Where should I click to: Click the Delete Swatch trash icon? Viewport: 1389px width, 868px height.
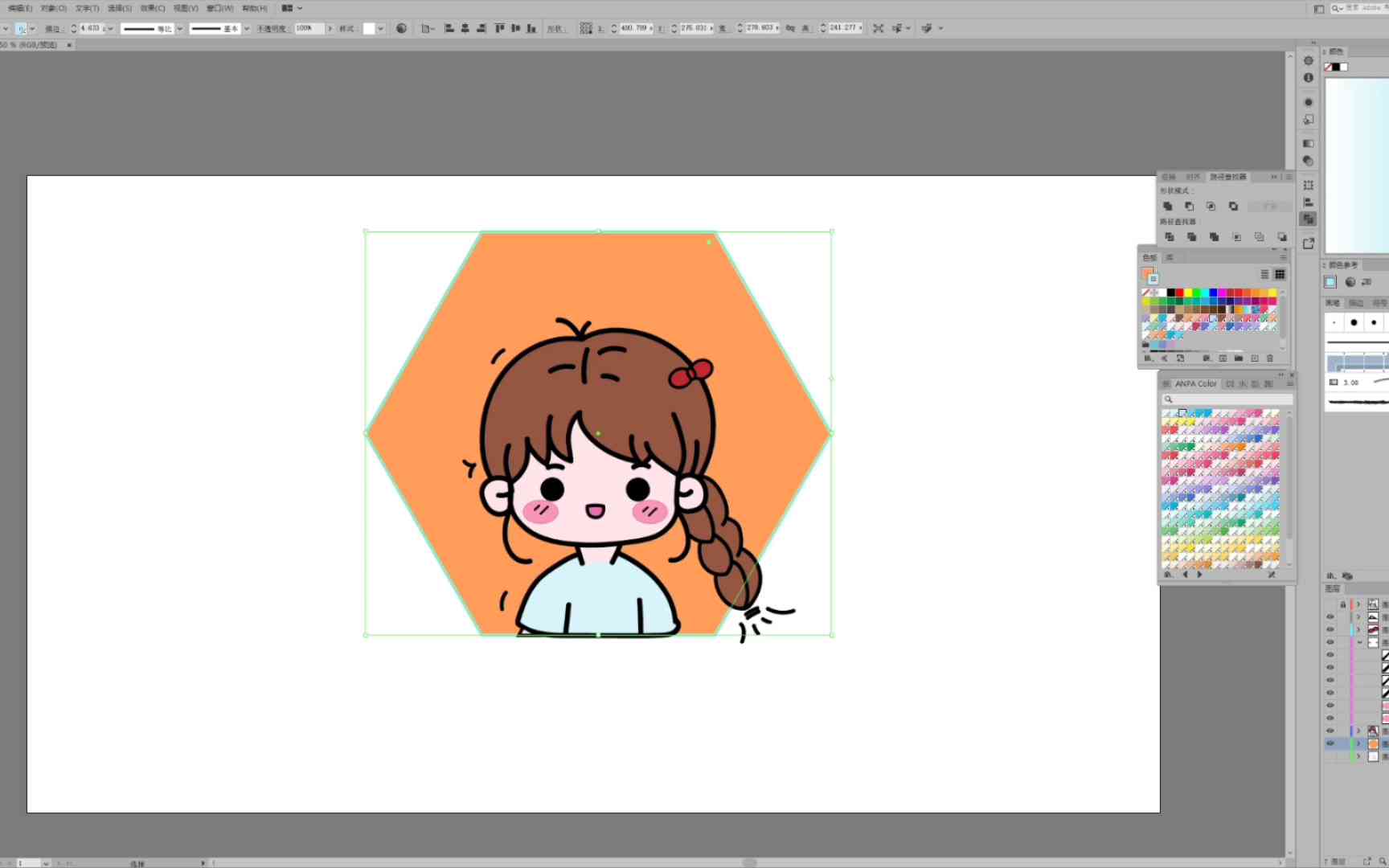pos(1270,358)
